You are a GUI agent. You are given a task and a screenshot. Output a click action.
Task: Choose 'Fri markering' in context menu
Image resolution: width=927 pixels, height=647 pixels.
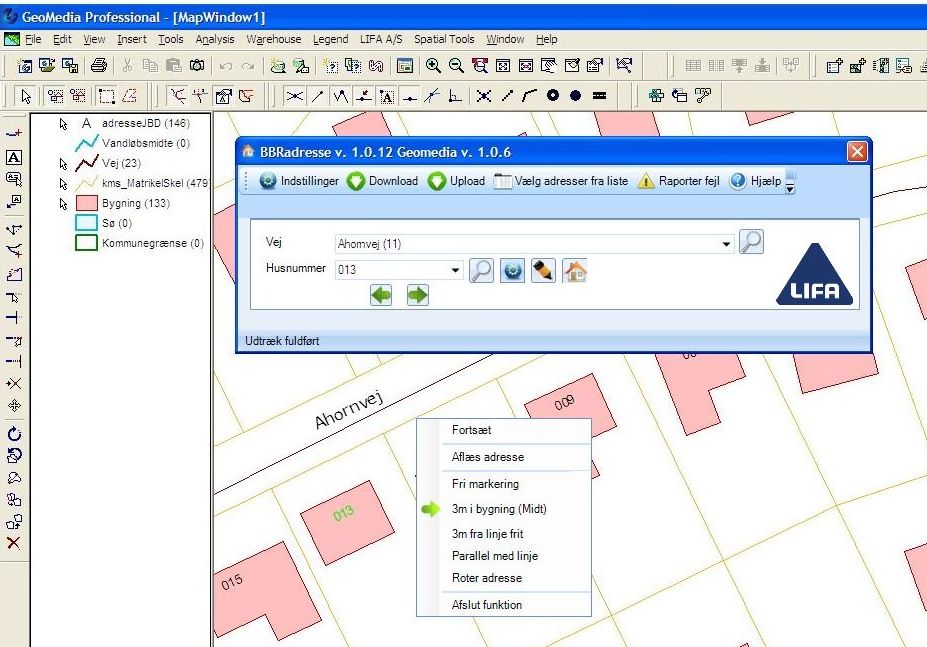(504, 484)
